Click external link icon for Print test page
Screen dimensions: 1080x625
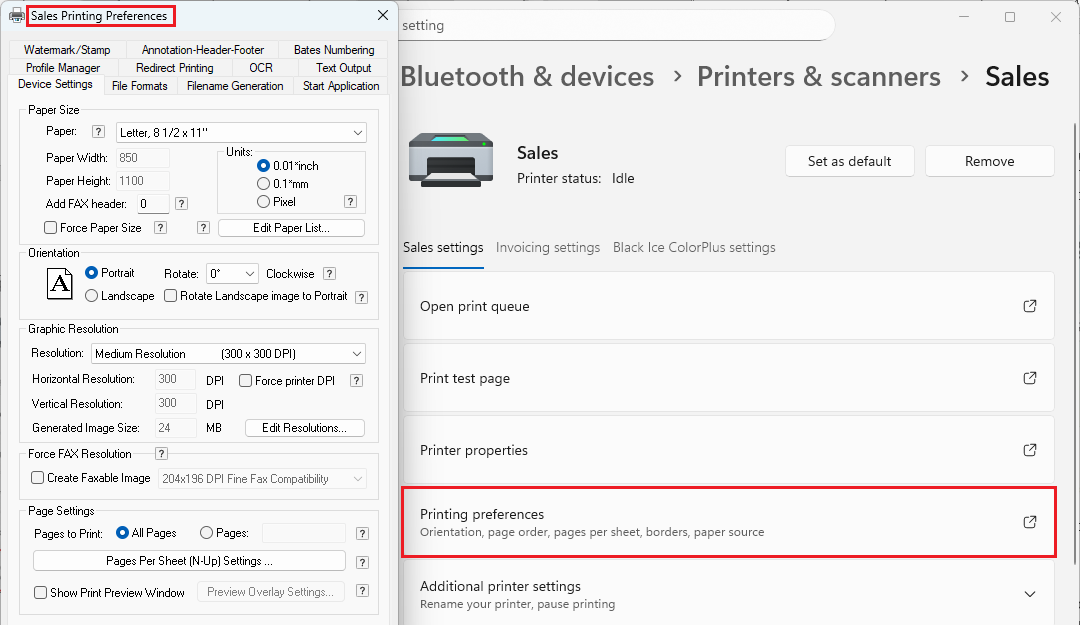[x=1030, y=378]
